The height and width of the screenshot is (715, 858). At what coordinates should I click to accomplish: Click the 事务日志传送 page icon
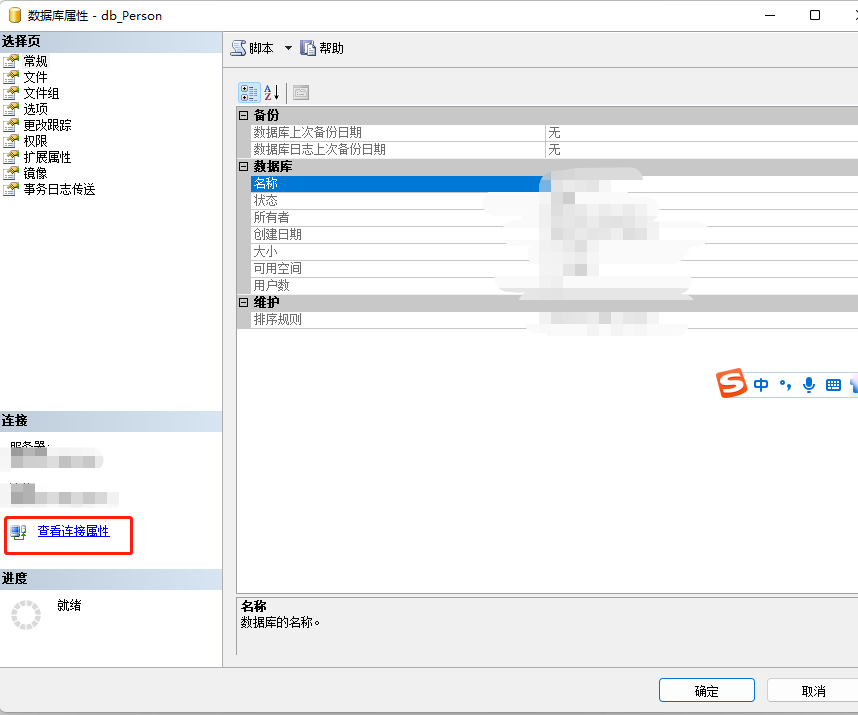pos(11,189)
